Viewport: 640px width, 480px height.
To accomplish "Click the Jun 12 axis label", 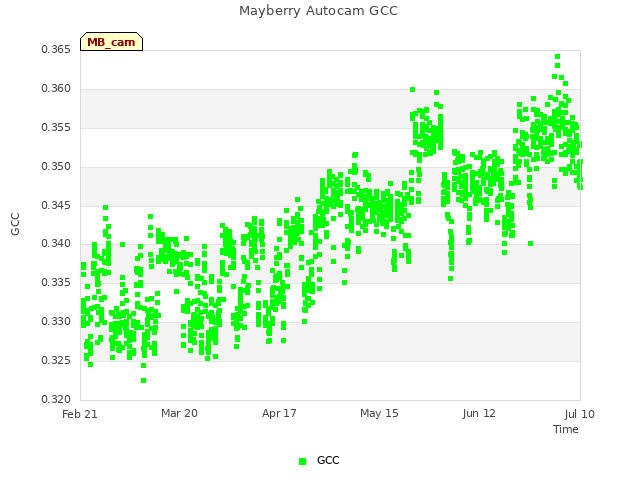I will (x=479, y=413).
